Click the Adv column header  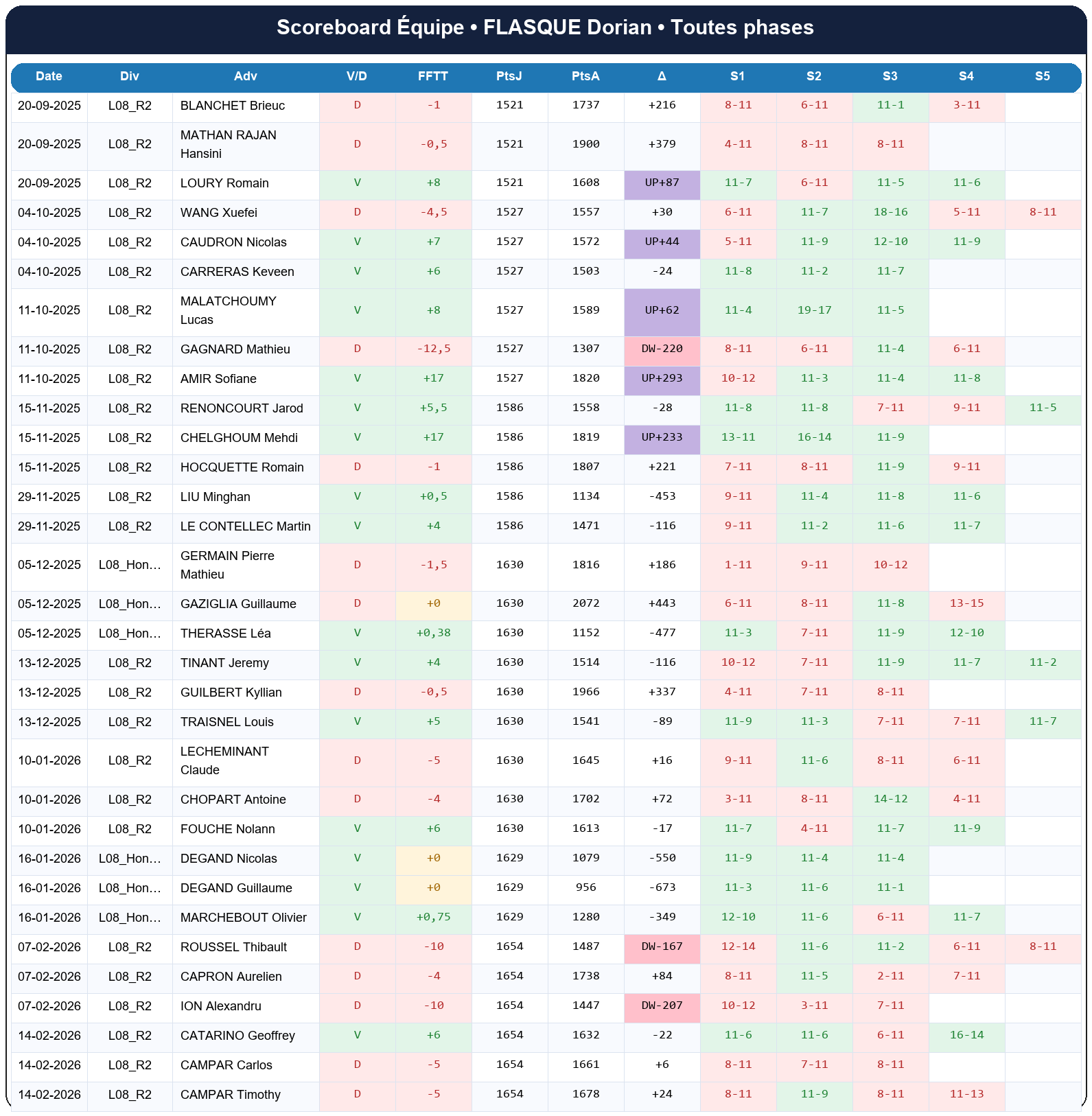click(x=246, y=76)
